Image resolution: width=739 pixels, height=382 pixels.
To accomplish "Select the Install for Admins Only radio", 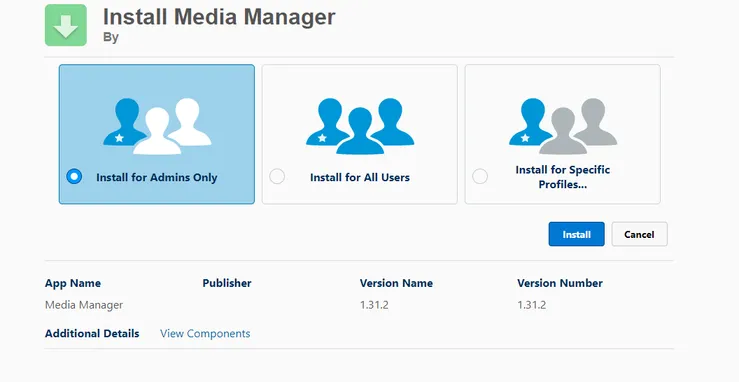I will (x=74, y=177).
